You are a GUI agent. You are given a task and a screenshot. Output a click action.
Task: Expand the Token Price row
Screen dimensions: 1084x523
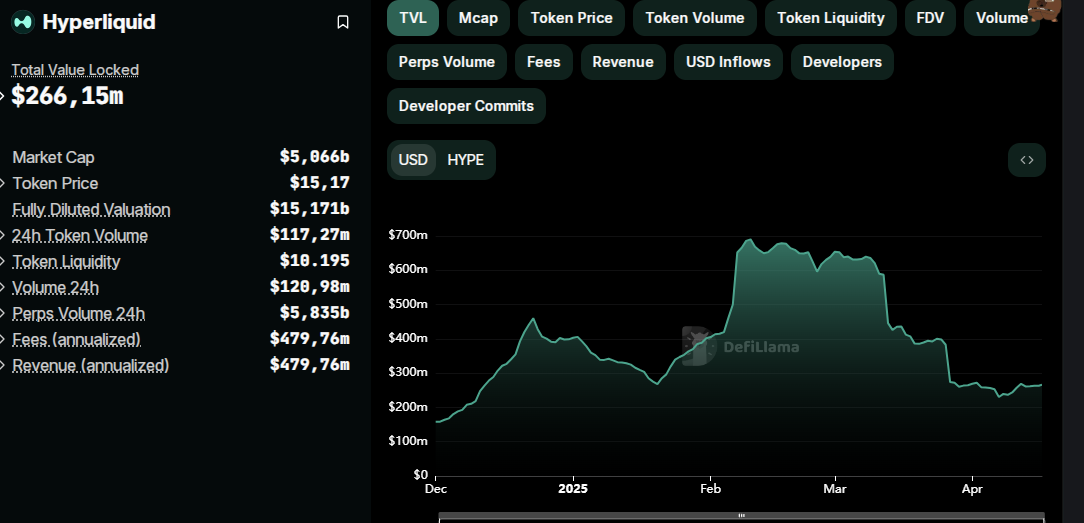[x=3, y=183]
